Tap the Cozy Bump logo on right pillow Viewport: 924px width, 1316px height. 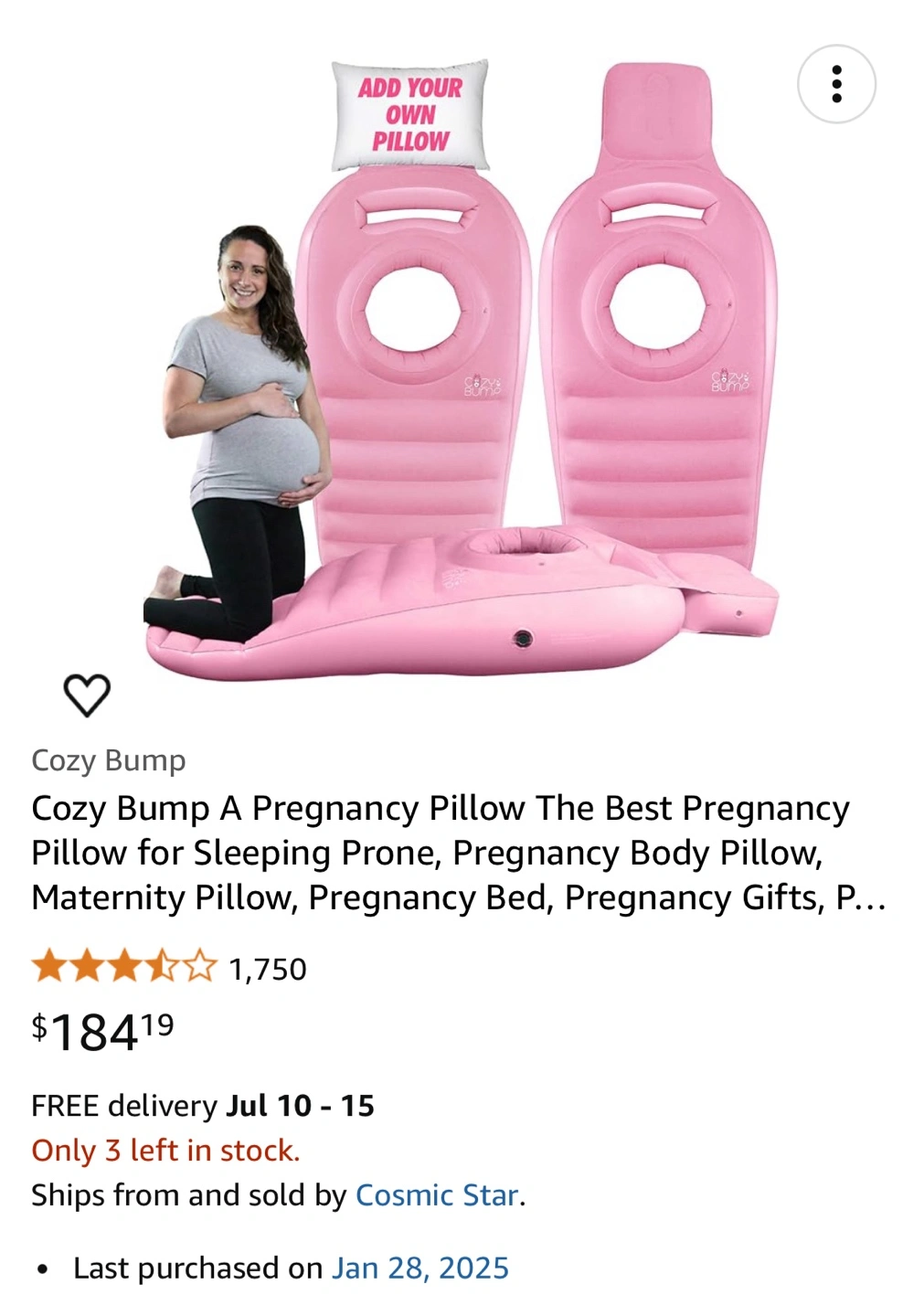click(x=730, y=381)
